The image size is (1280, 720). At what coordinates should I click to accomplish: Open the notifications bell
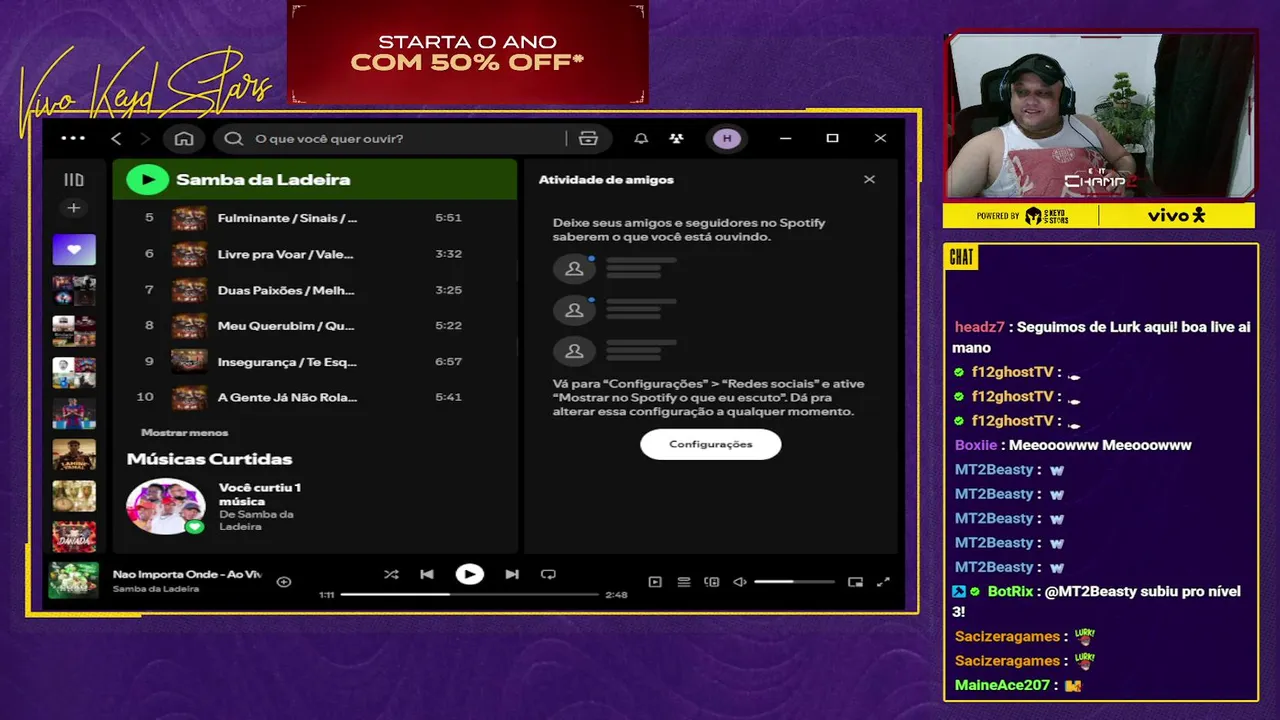click(x=641, y=138)
